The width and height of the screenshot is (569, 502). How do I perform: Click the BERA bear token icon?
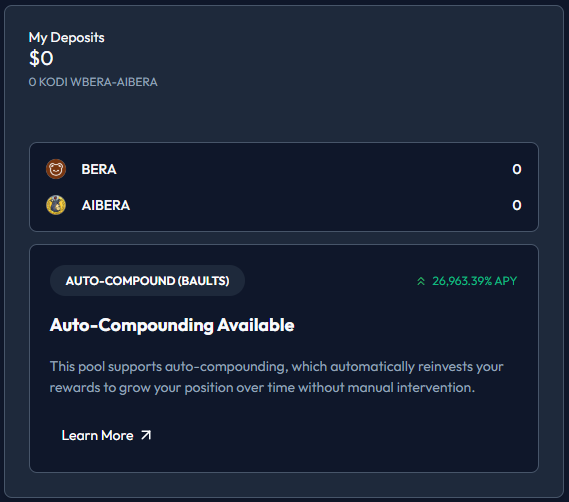[56, 169]
